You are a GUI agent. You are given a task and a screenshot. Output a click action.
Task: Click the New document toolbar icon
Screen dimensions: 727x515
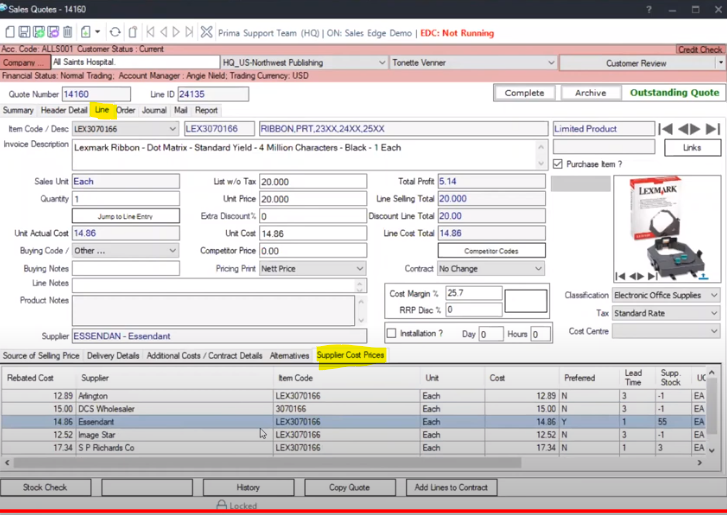(x=10, y=32)
